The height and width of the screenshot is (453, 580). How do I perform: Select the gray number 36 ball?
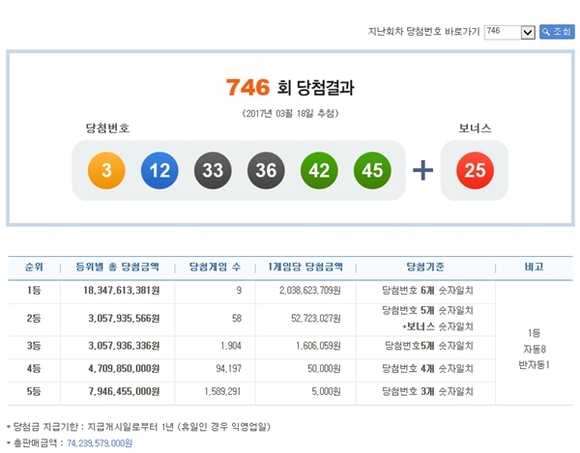(x=266, y=170)
